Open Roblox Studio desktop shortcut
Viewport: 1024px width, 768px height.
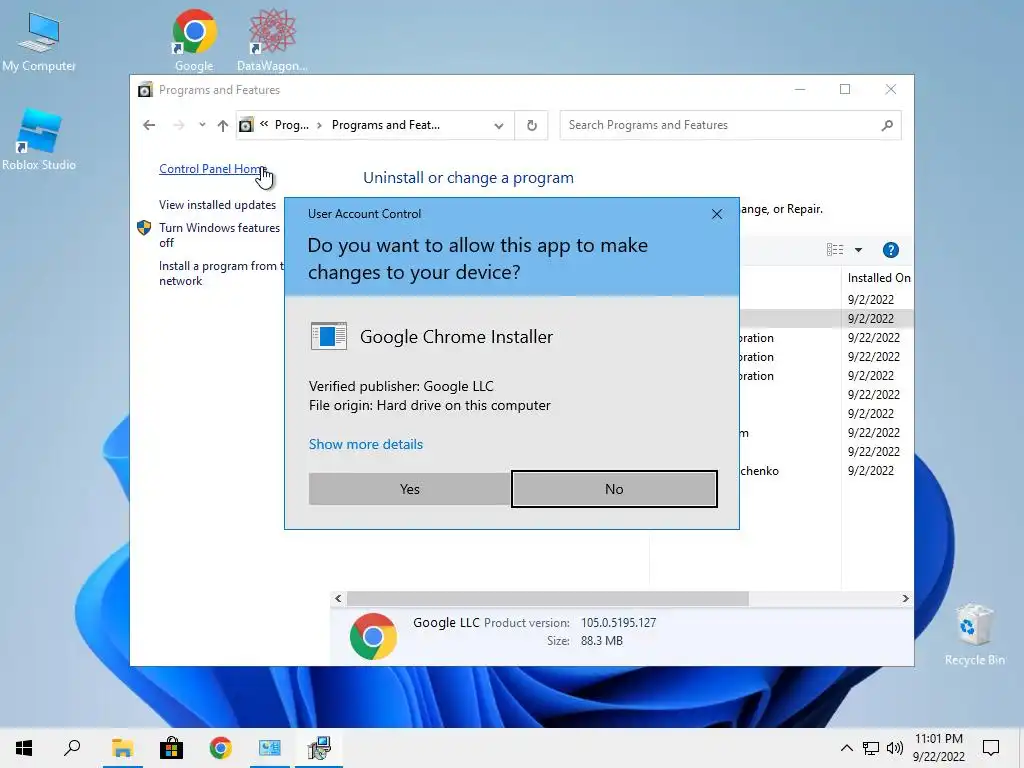click(x=39, y=140)
